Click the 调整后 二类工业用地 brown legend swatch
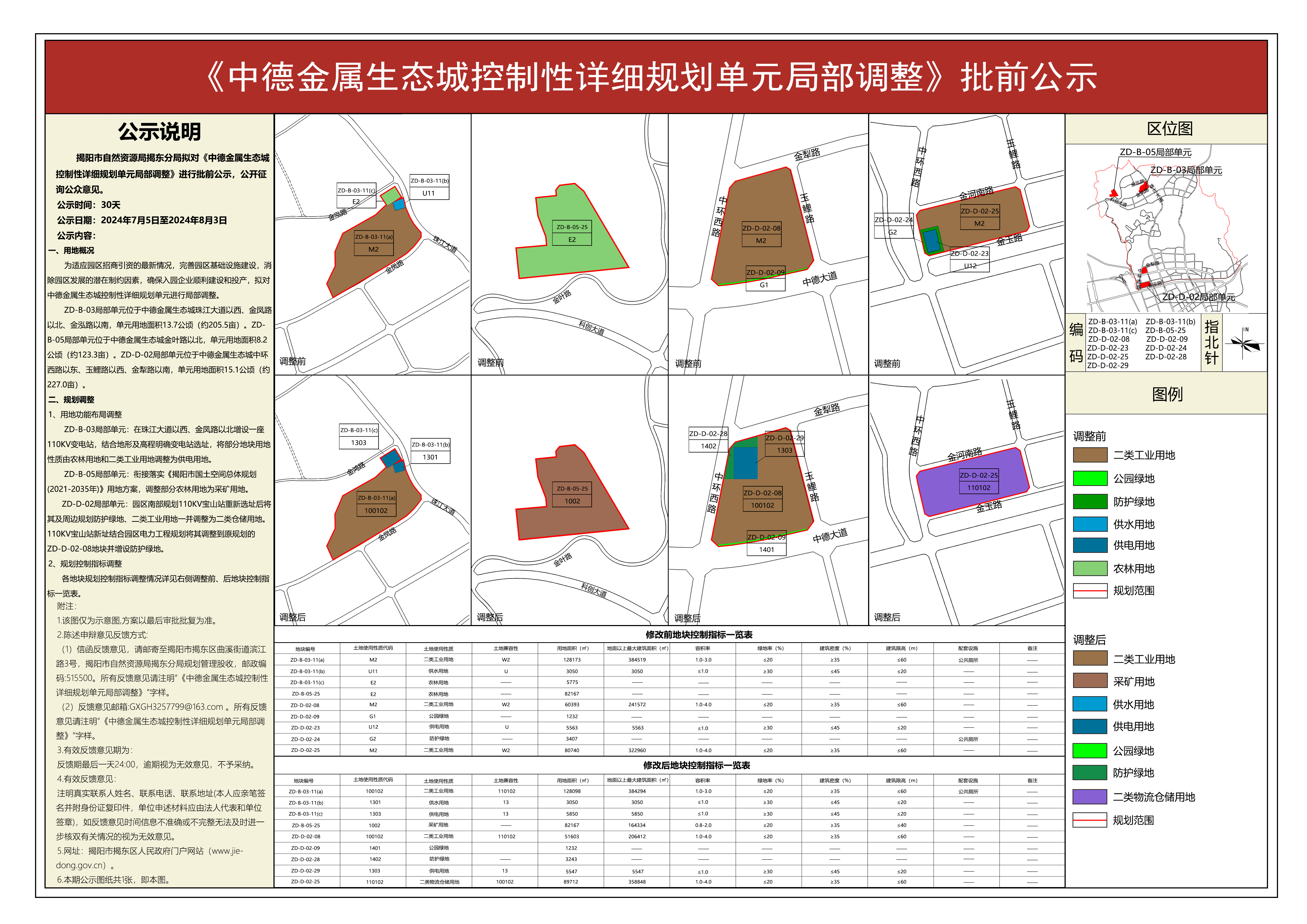 pos(1090,658)
